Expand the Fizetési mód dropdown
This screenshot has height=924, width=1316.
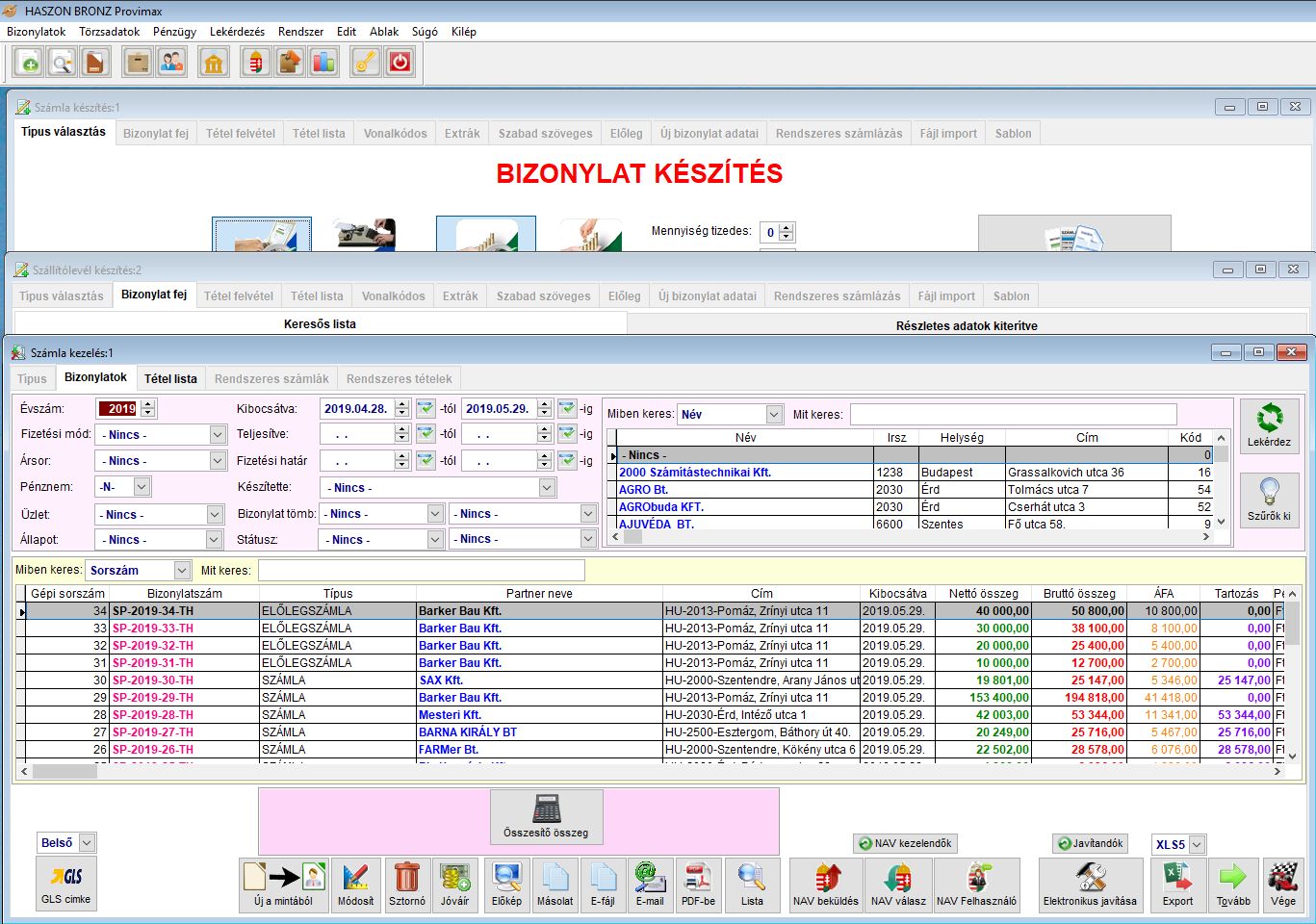tap(218, 435)
